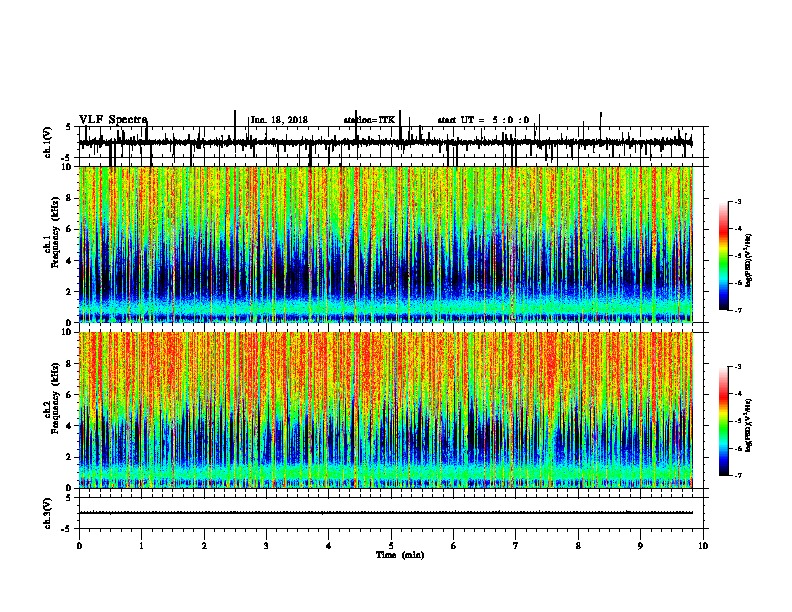Click time axis tick label "4"

tap(329, 546)
